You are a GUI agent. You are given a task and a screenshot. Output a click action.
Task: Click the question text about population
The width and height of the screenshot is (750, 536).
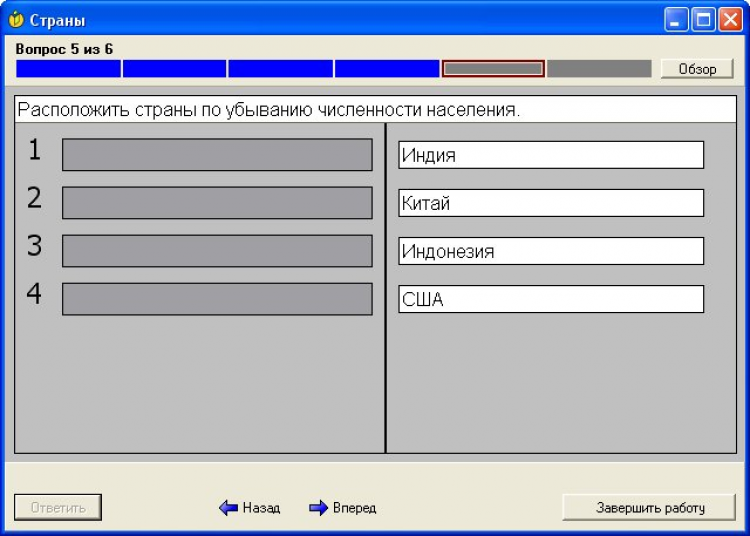(269, 110)
